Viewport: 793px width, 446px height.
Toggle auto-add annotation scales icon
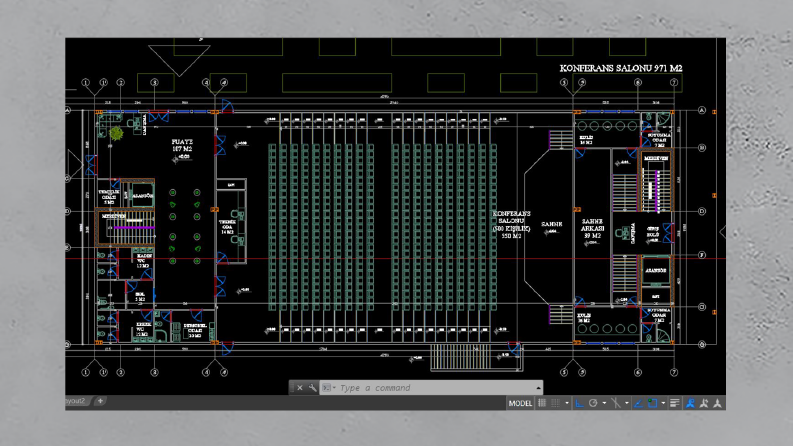coord(704,403)
